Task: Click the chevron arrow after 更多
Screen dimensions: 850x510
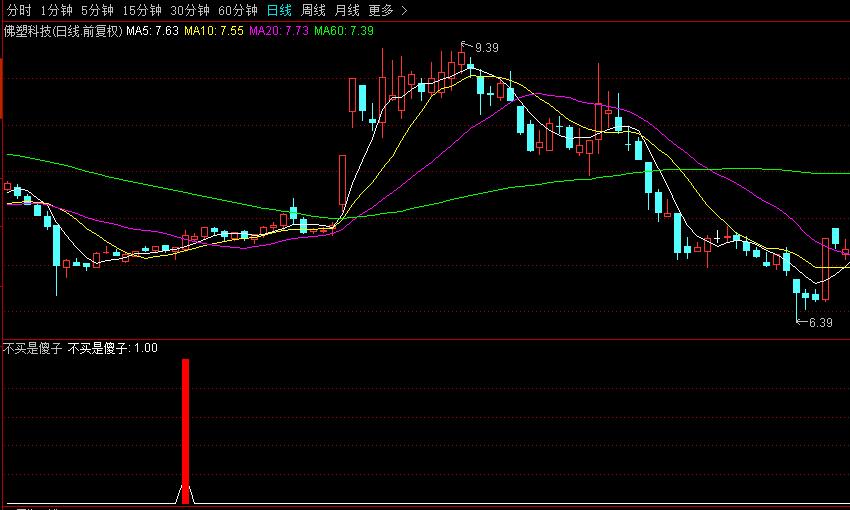Action: [x=404, y=10]
